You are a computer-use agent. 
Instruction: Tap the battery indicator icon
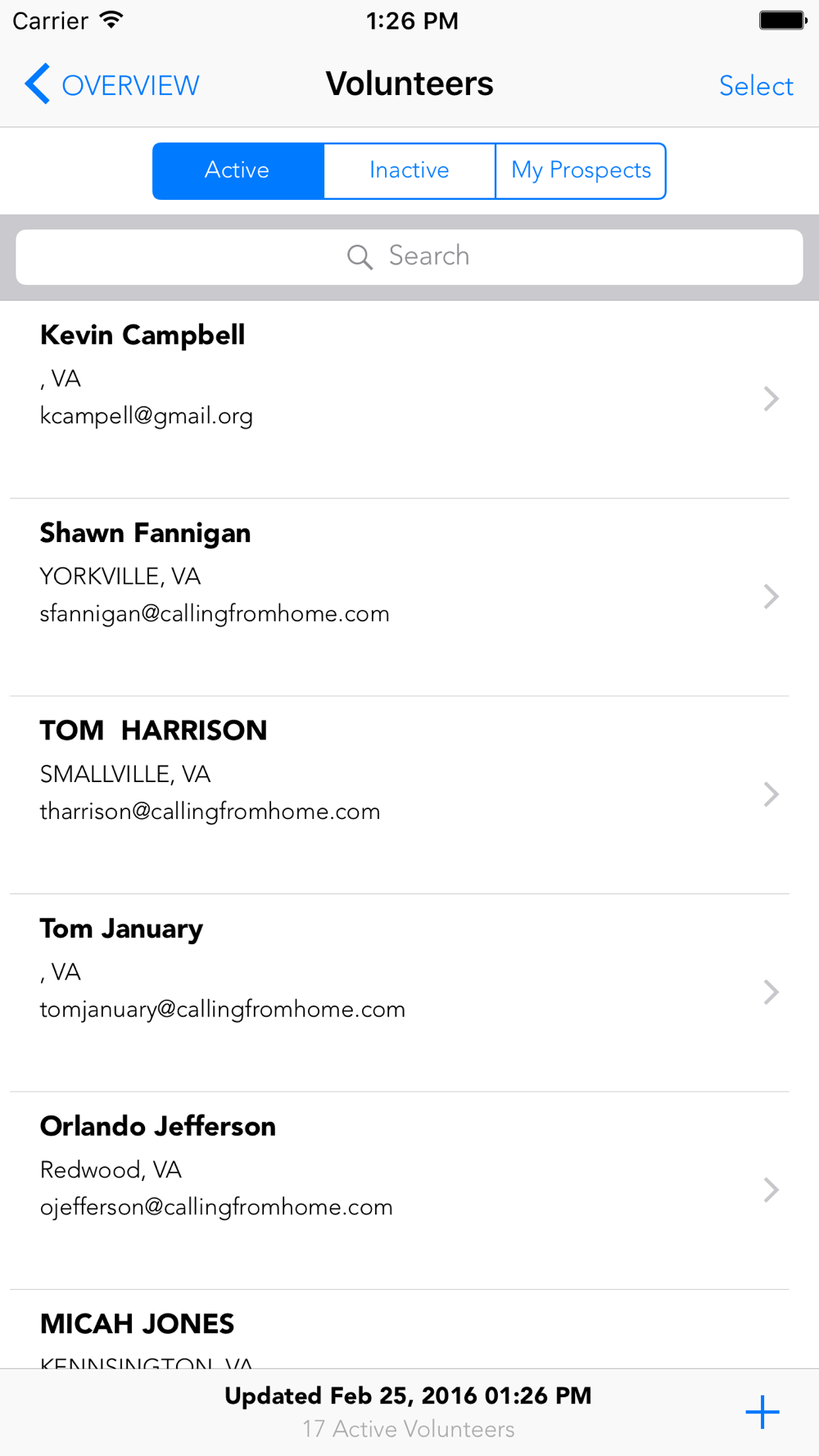pyautogui.click(x=782, y=20)
